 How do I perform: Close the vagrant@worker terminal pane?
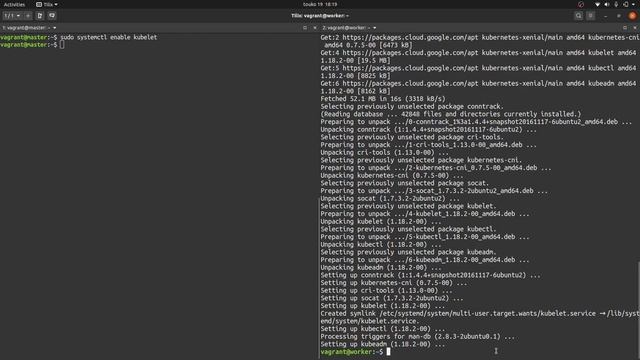click(635, 28)
